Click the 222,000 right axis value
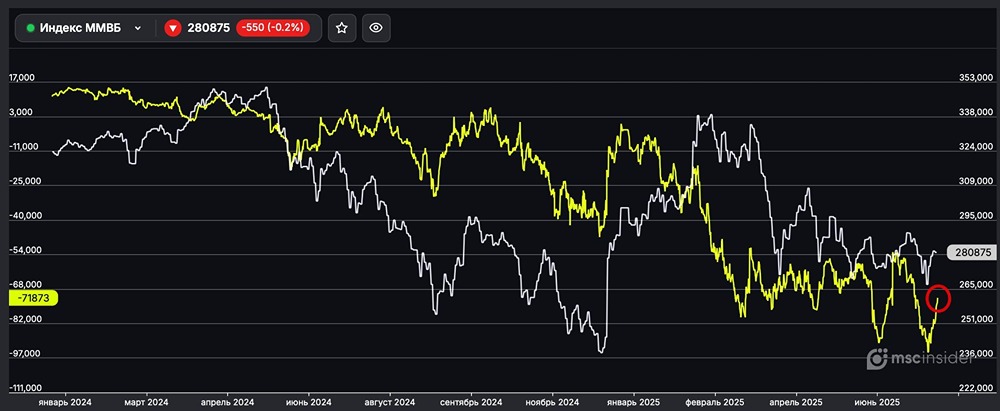1000x411 pixels. [975, 388]
